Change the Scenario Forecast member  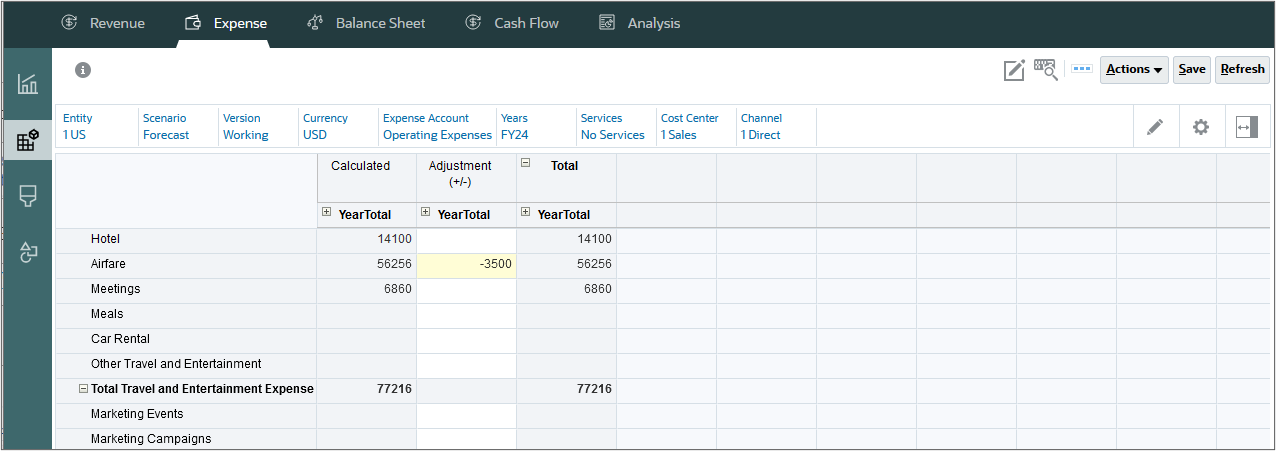[x=166, y=135]
